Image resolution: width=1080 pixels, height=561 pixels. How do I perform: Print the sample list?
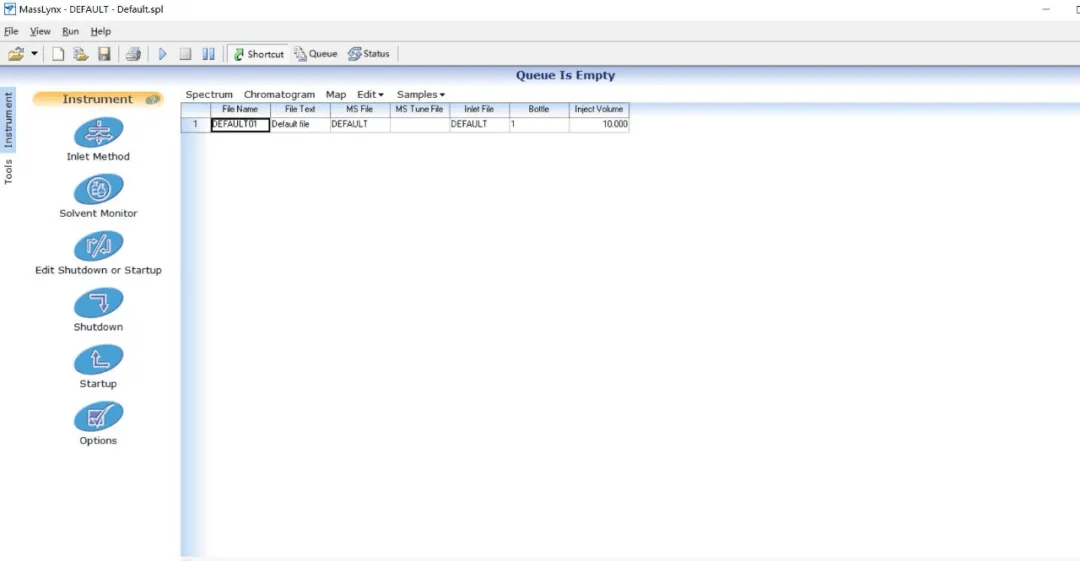point(133,54)
